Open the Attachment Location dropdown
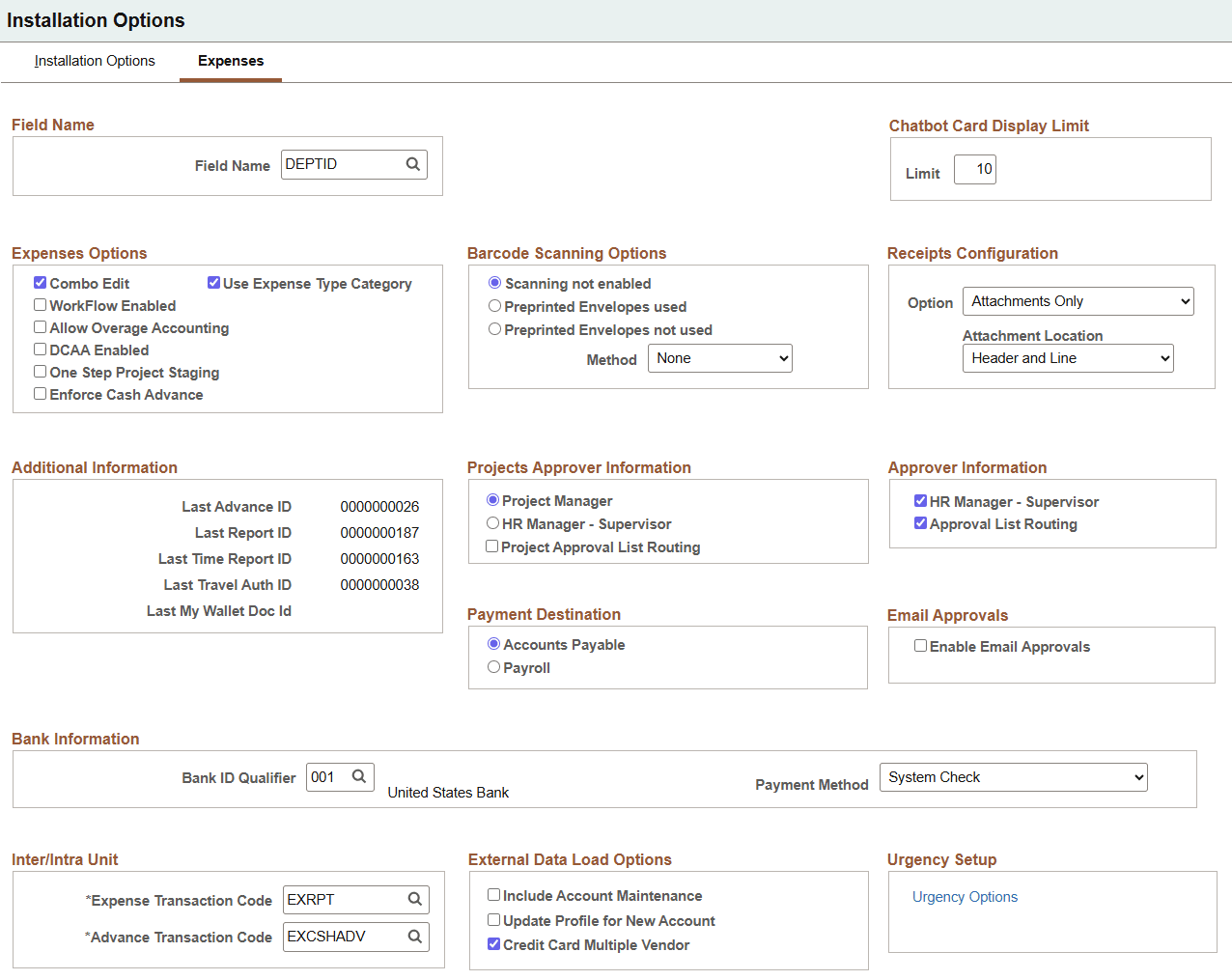 tap(1068, 357)
